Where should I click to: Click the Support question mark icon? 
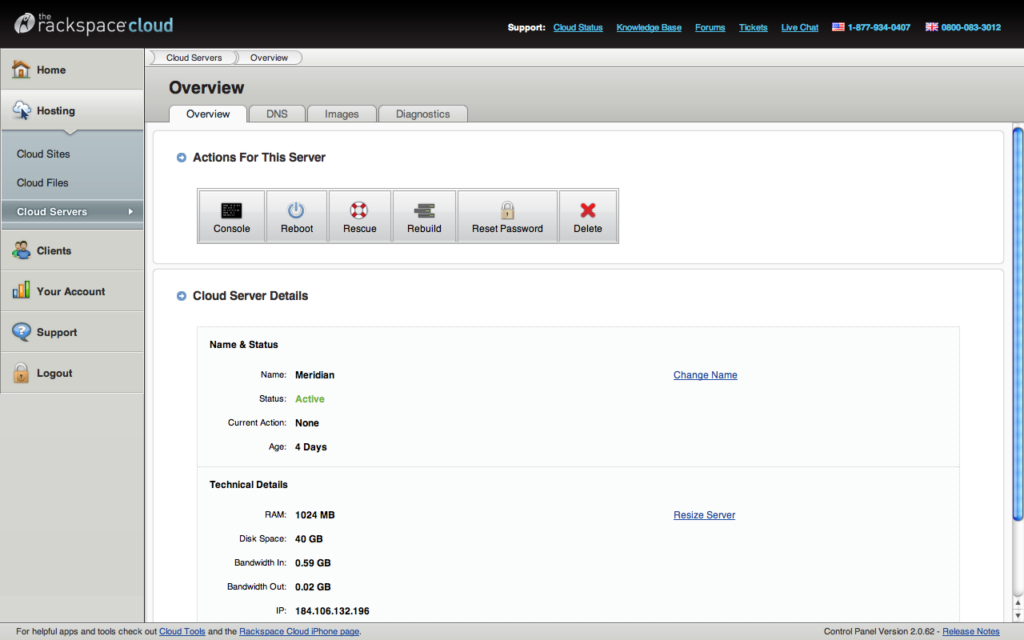(21, 332)
